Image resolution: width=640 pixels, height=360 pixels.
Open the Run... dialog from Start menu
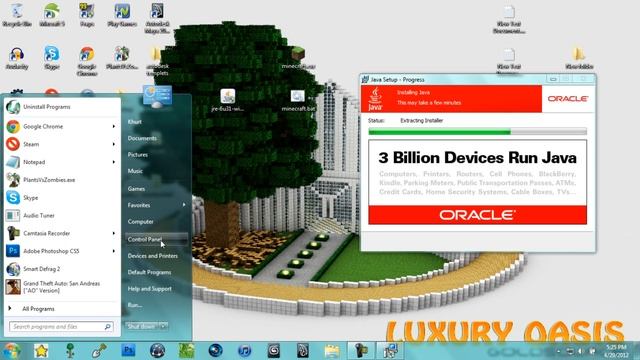pyautogui.click(x=135, y=305)
